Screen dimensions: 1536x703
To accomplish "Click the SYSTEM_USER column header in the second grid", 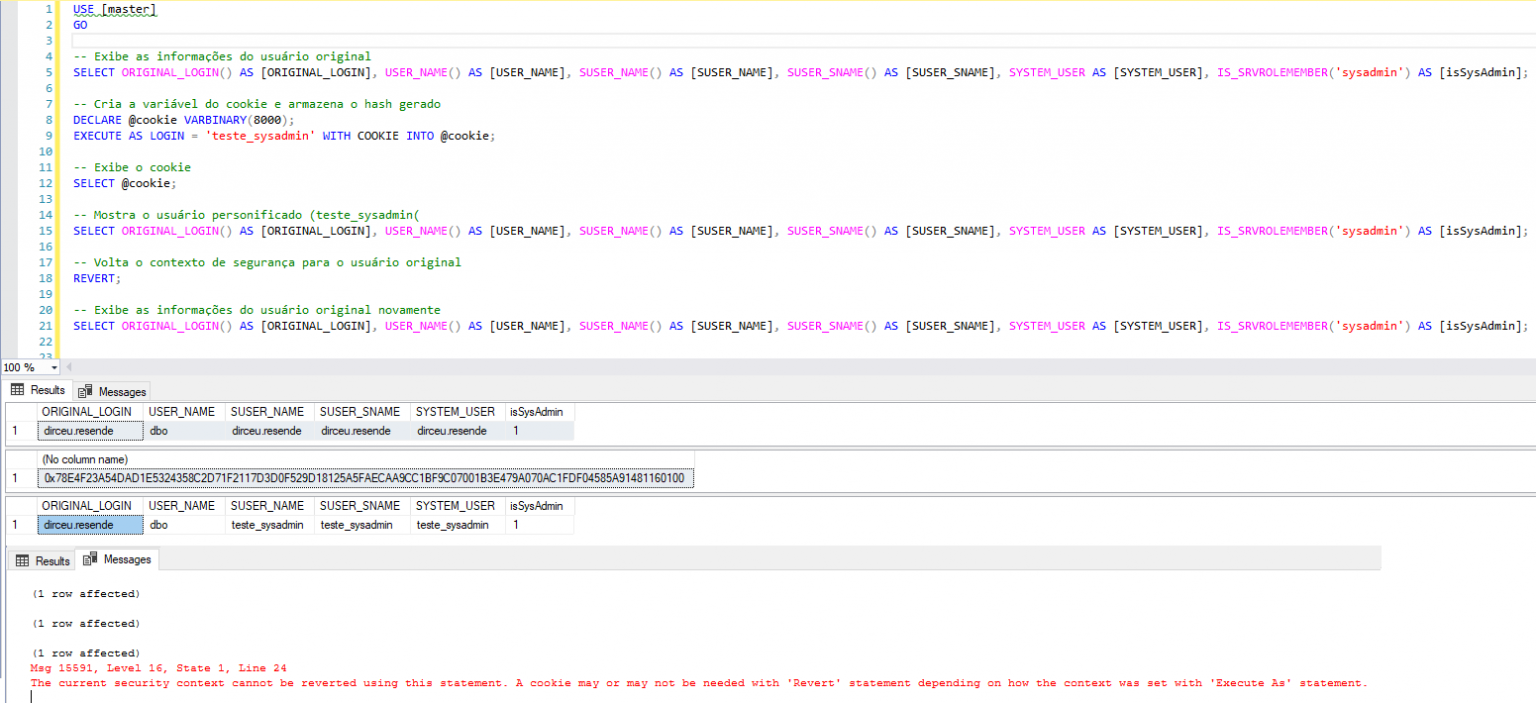I will pyautogui.click(x=455, y=505).
